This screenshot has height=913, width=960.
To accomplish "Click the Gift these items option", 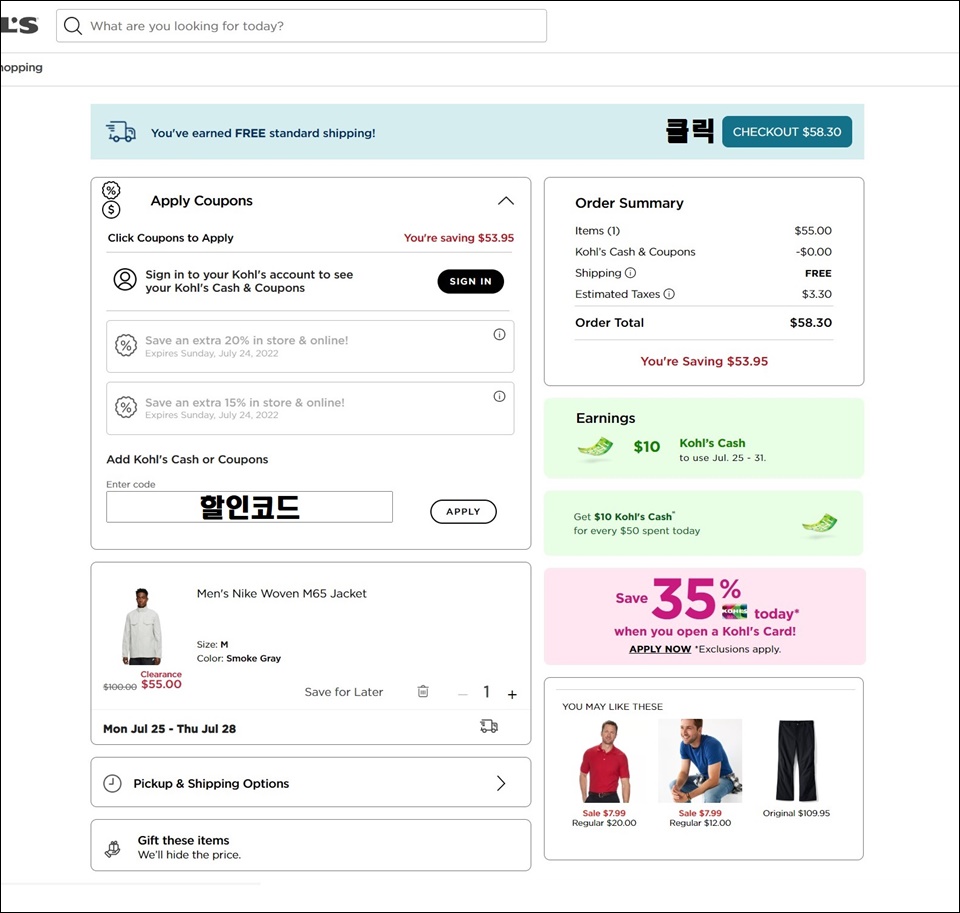I will pyautogui.click(x=310, y=845).
